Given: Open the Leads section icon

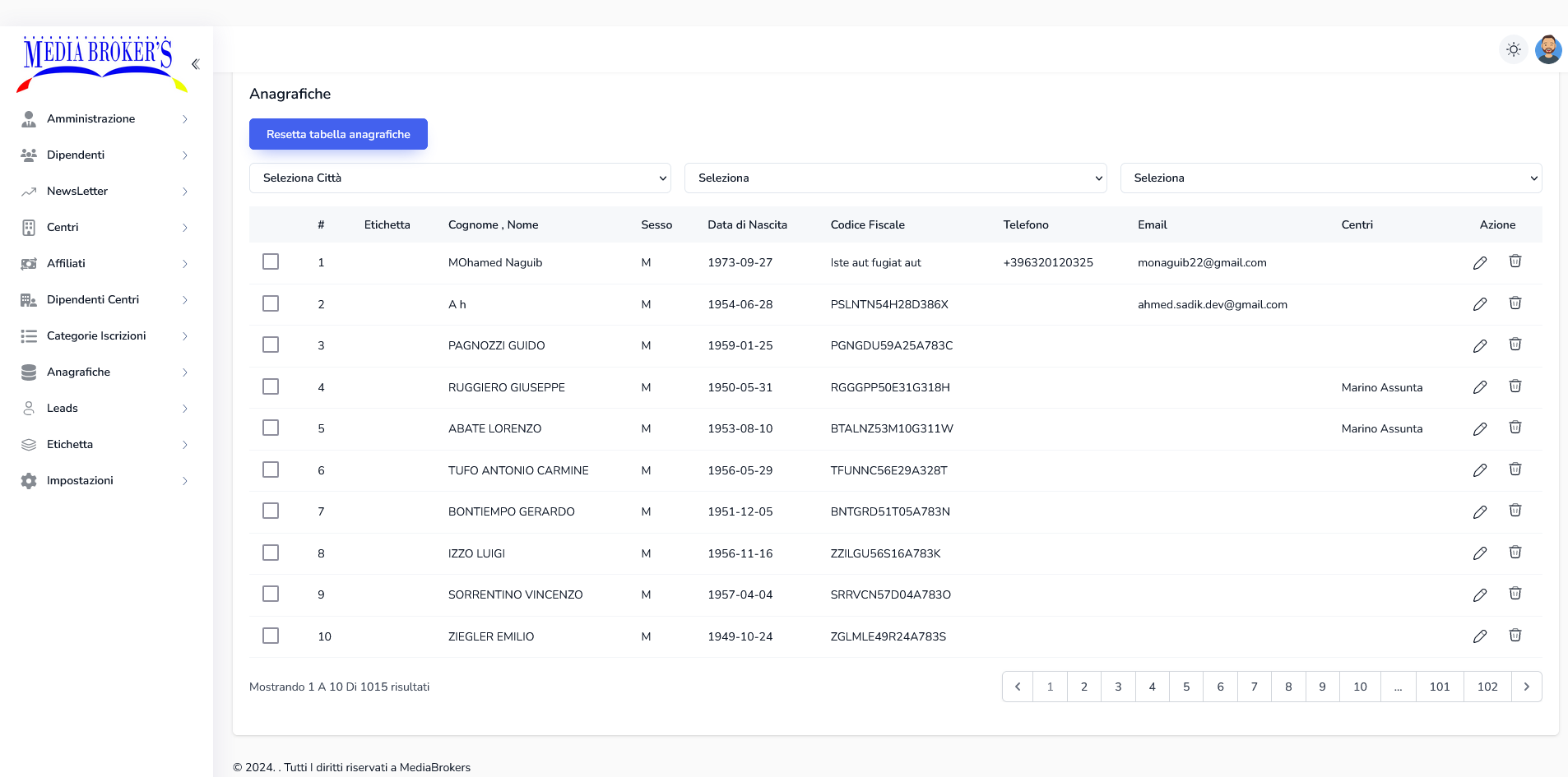Looking at the screenshot, I should coord(29,408).
